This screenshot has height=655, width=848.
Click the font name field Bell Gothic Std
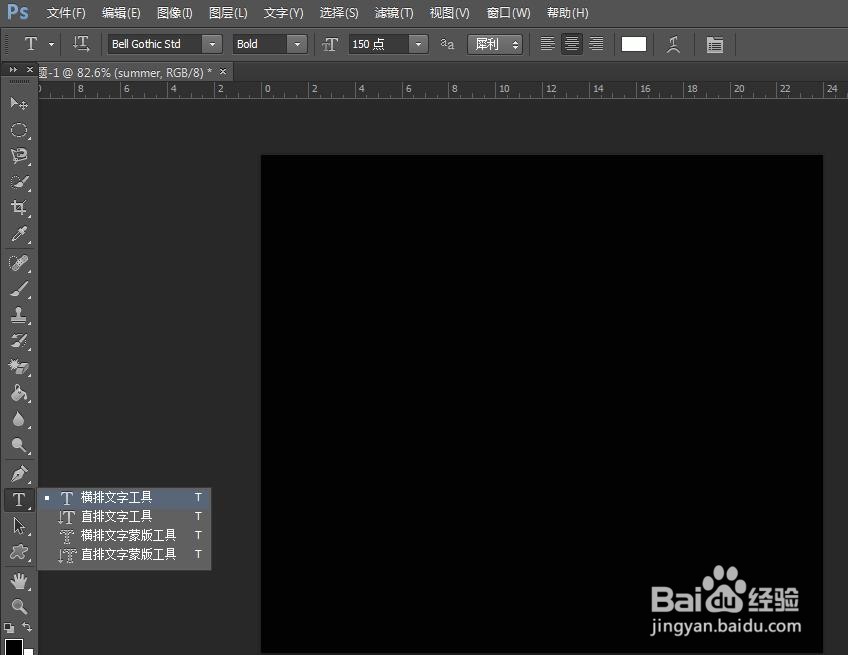[155, 44]
